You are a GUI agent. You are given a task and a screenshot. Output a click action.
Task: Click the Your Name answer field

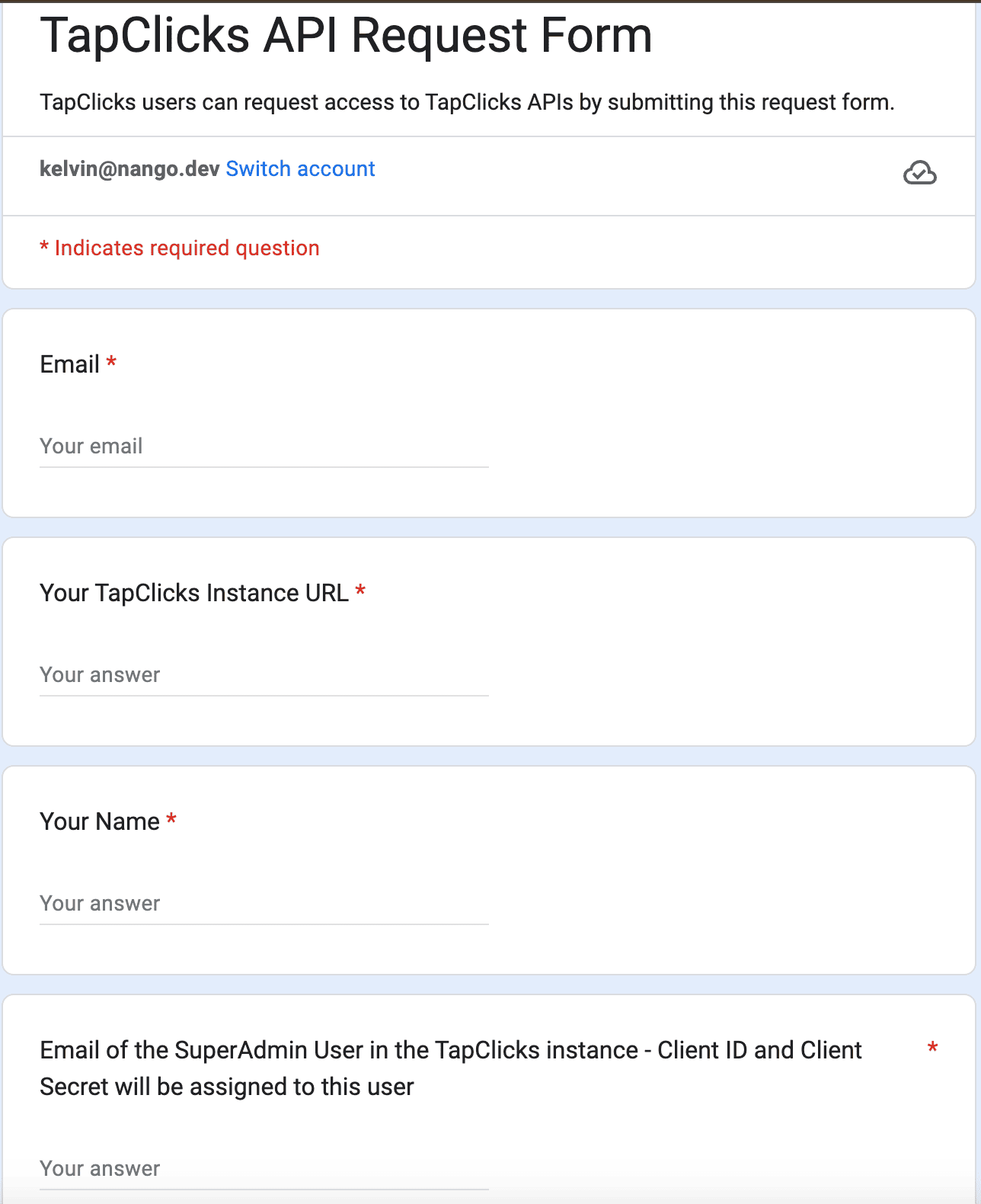click(264, 904)
